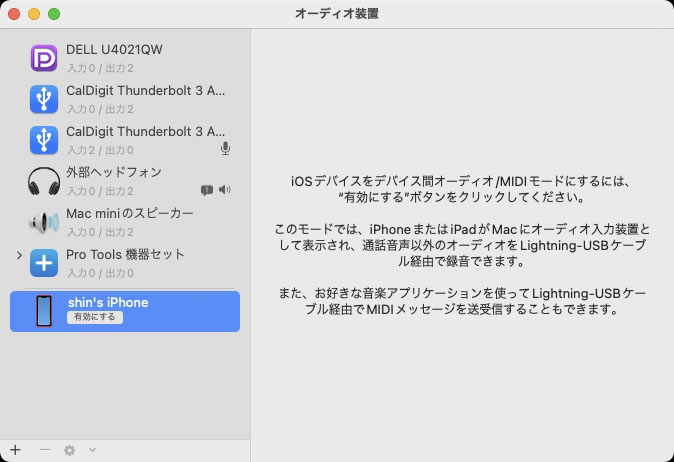
Task: Click the 入力0 / 出力0 text under Pro Tools
Action: 101,273
